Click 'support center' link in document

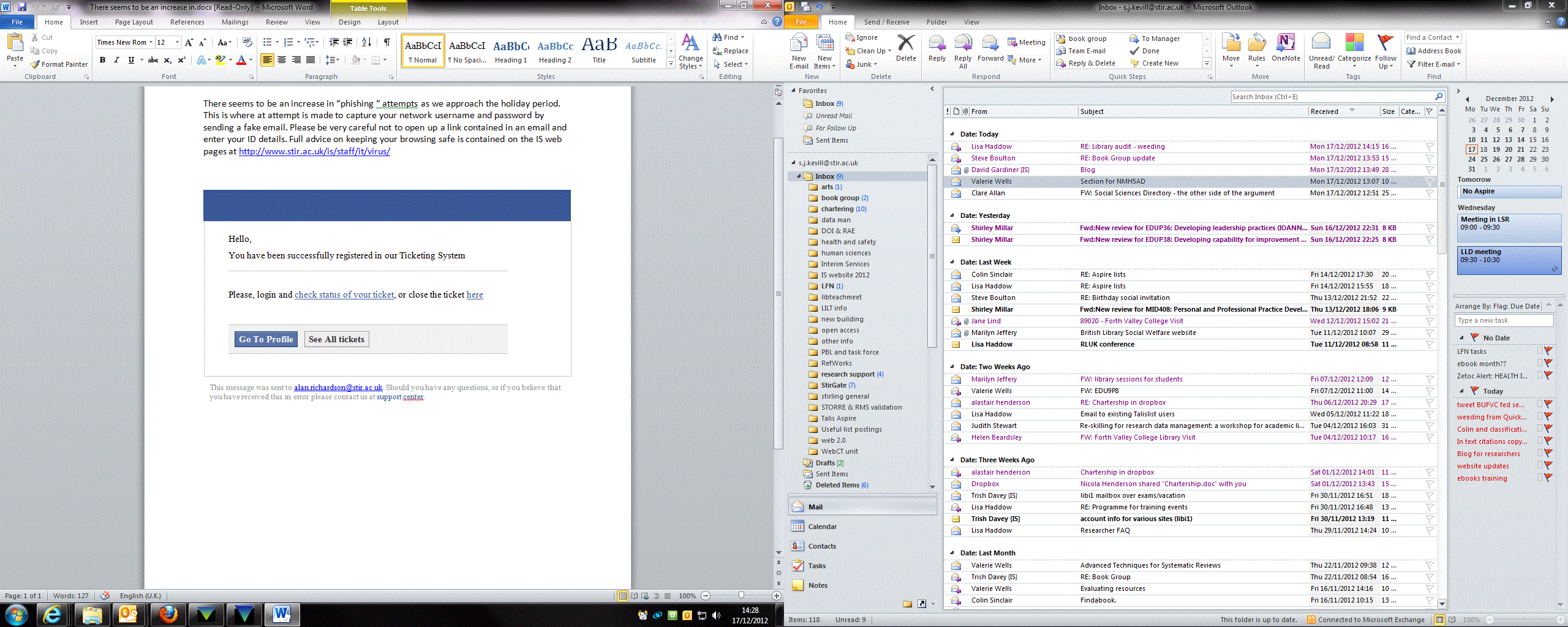400,397
